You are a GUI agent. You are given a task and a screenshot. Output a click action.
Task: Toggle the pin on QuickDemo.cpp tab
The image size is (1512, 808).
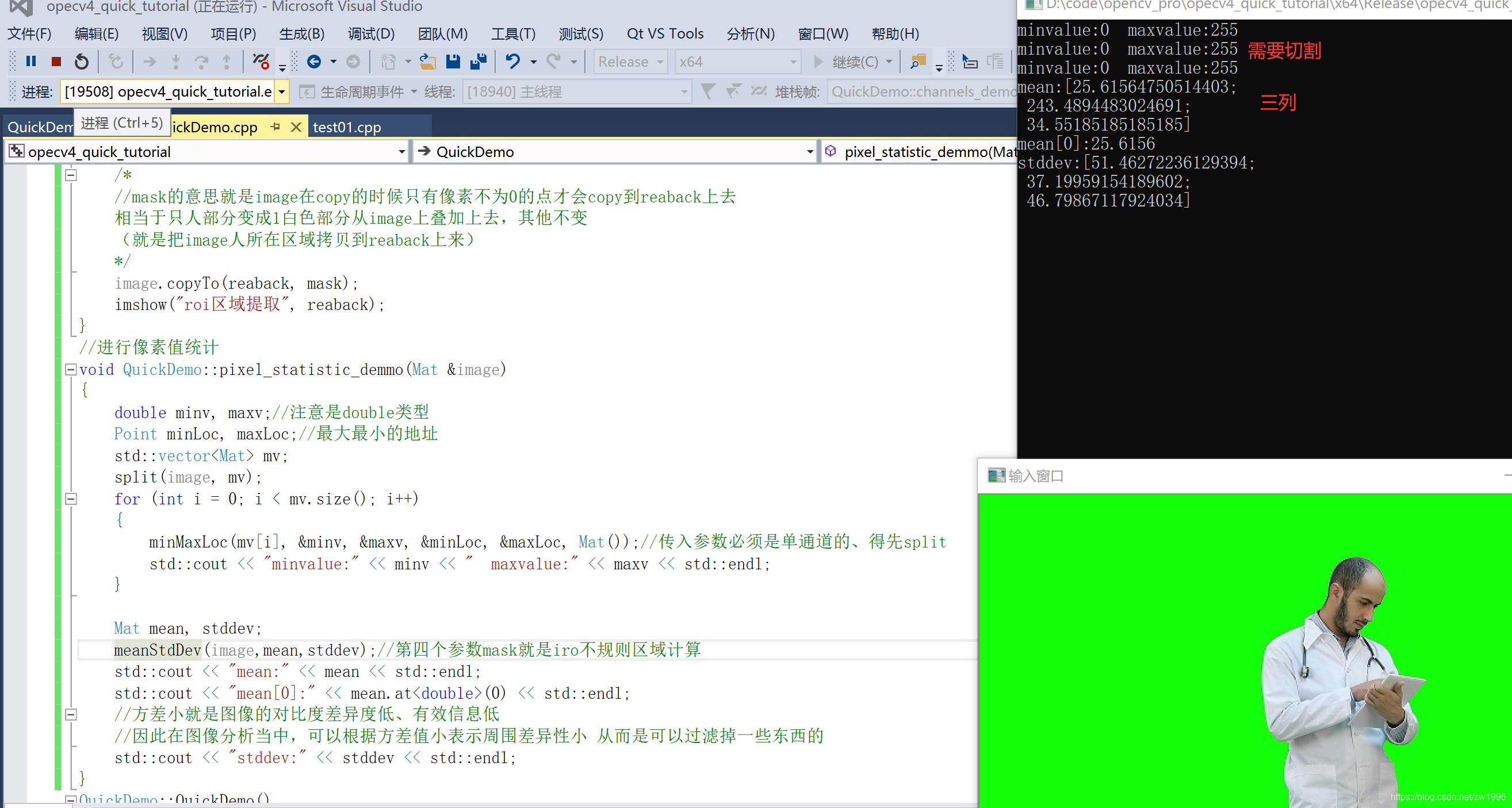tap(275, 127)
